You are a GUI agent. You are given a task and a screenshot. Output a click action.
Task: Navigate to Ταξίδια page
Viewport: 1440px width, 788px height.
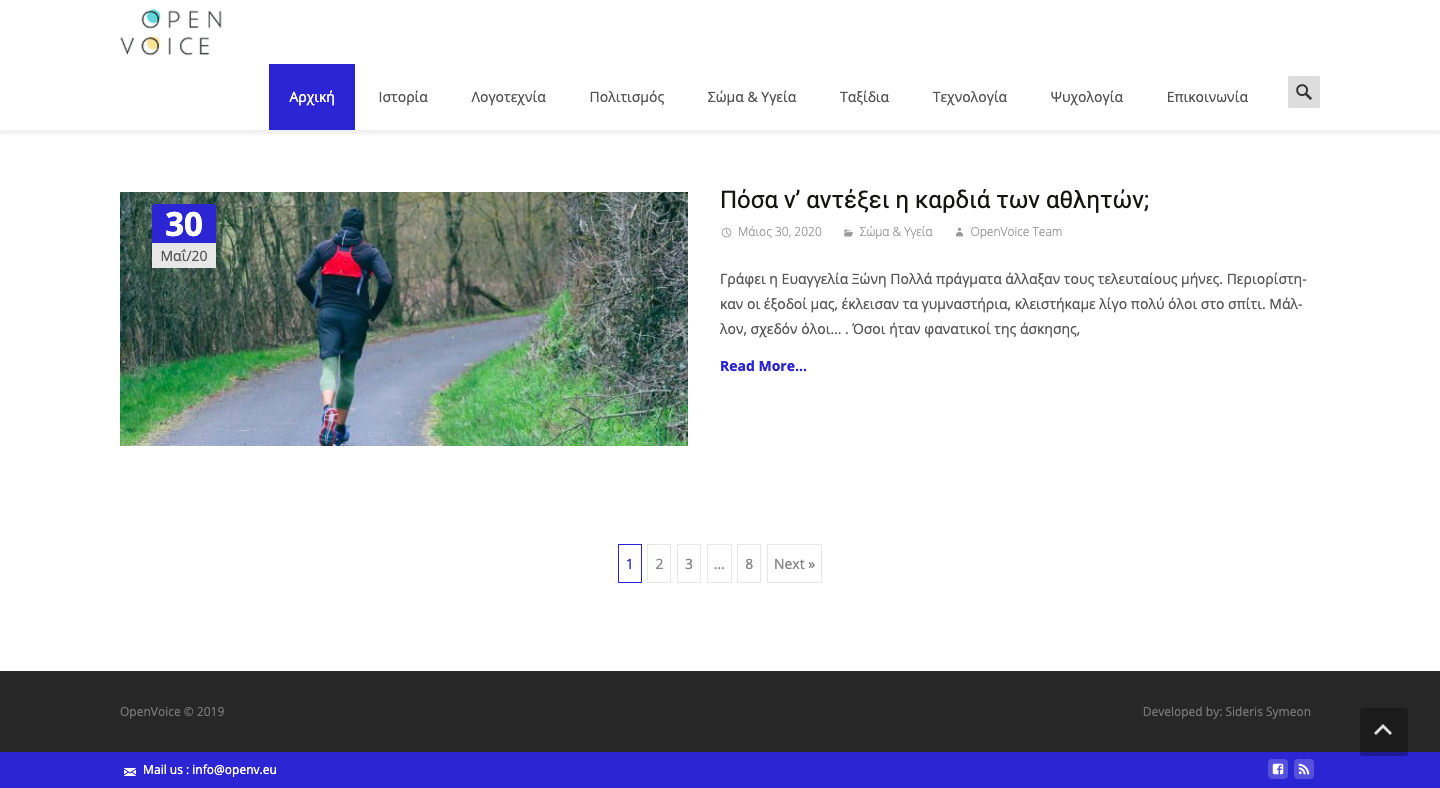pos(864,97)
